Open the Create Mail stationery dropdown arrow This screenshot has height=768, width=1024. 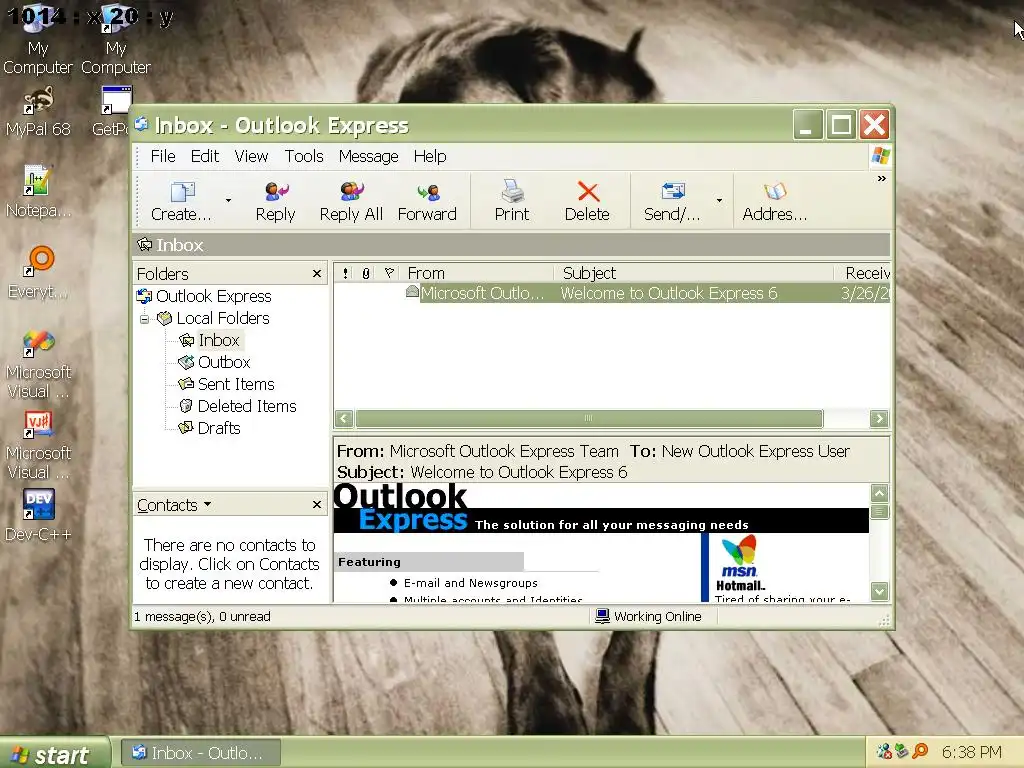coord(228,200)
